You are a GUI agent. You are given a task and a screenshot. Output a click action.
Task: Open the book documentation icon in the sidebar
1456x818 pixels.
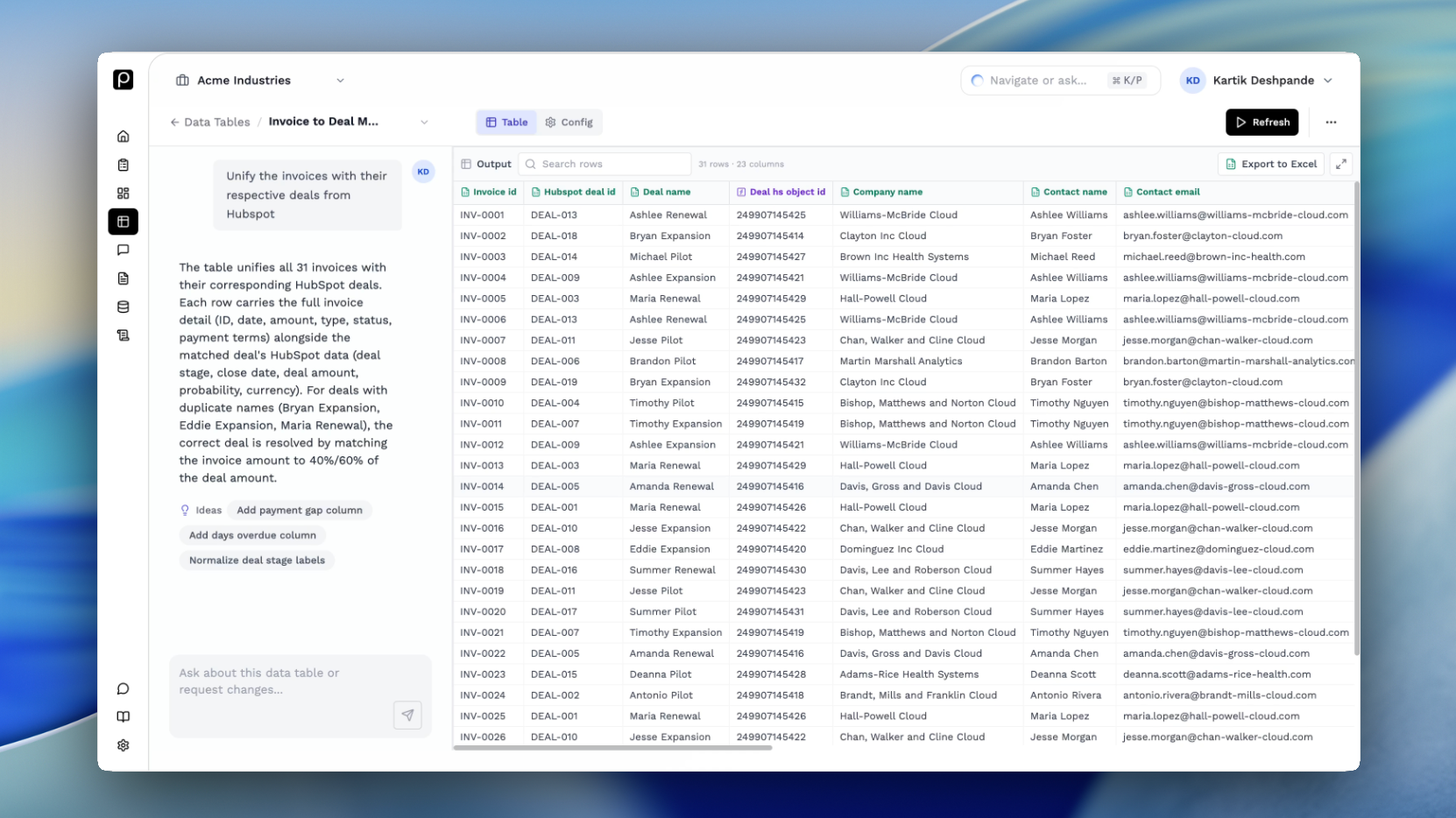(124, 716)
